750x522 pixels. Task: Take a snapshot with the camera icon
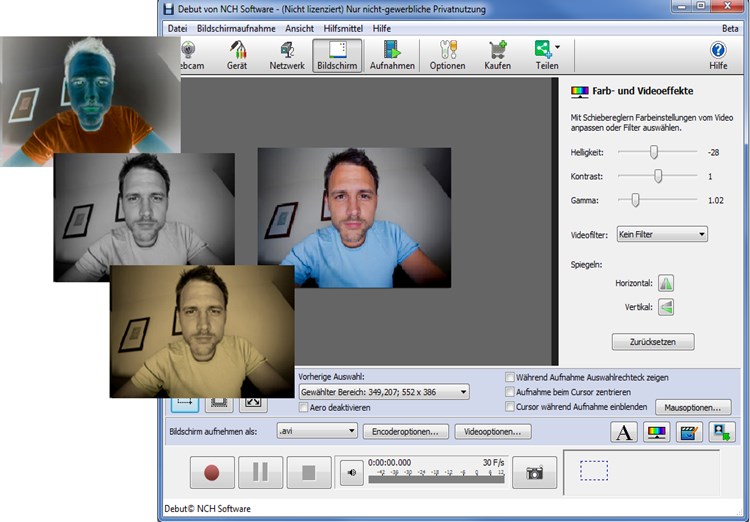pyautogui.click(x=534, y=472)
